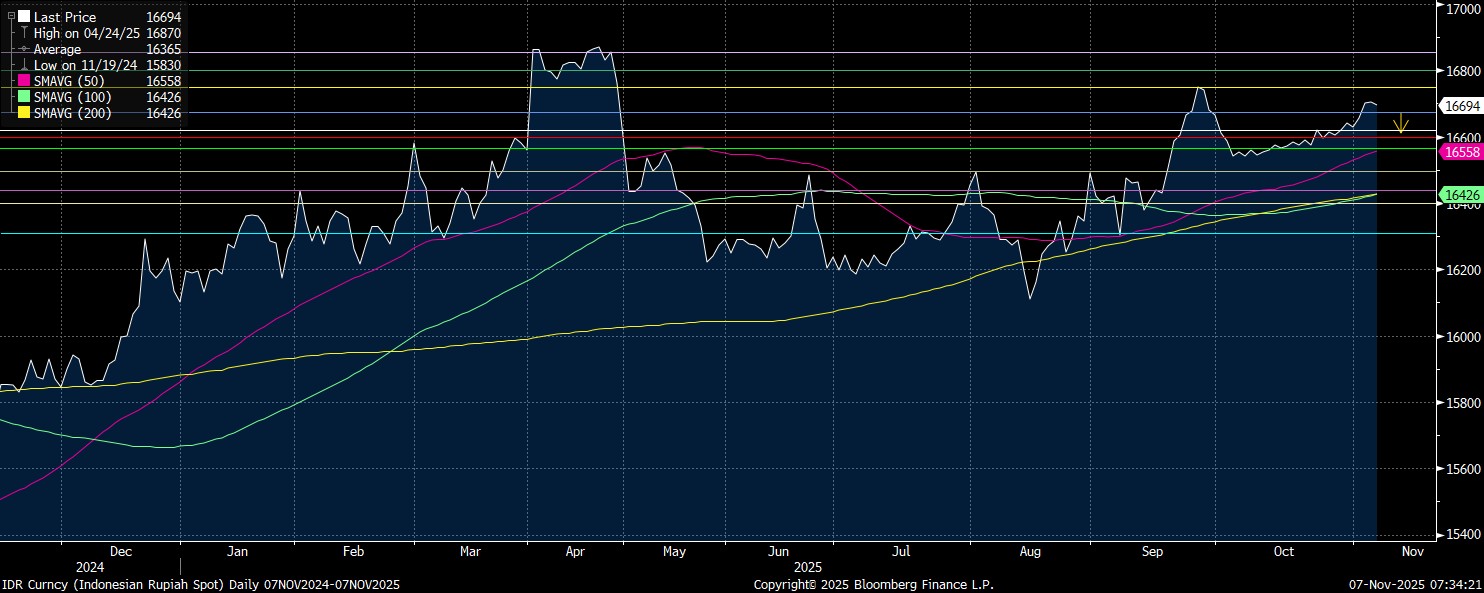Click the white Last Price color swatch
Viewport: 1484px width, 593px height.
[x=24, y=17]
